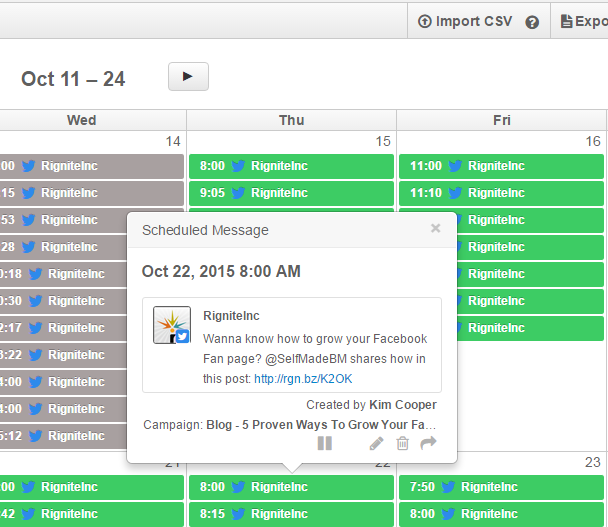The width and height of the screenshot is (608, 527).
Task: Click the popup date Oct 22, 2015 8:00 AM
Action: (x=221, y=271)
